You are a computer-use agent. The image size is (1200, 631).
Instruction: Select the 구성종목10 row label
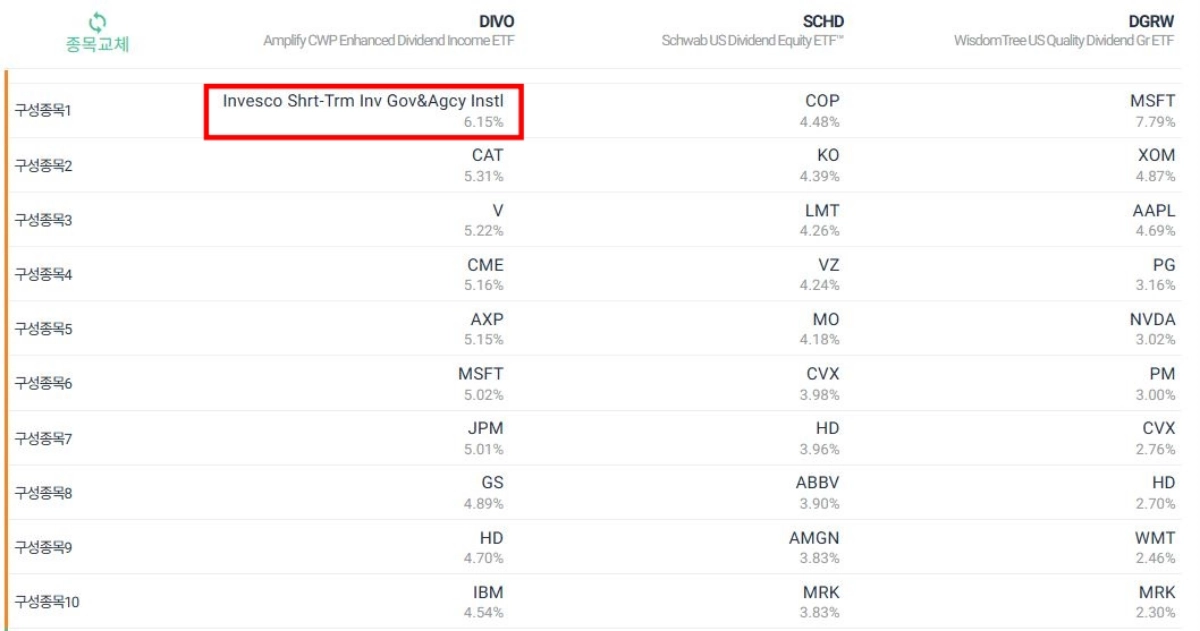(x=46, y=602)
